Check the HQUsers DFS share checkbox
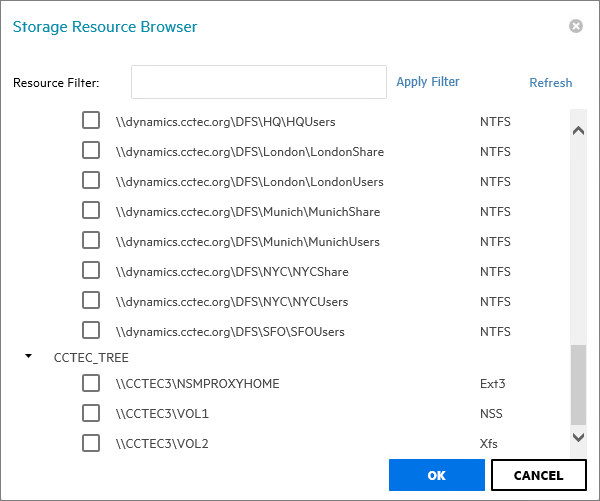The width and height of the screenshot is (600, 501). pyautogui.click(x=91, y=121)
